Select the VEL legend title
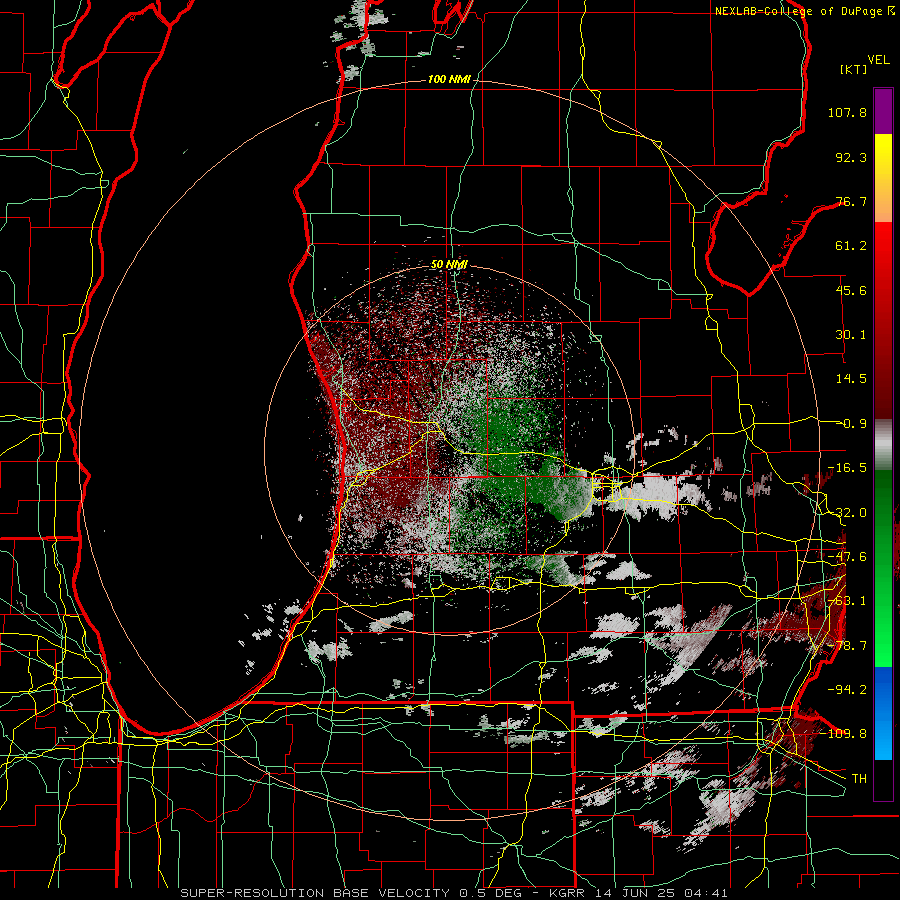Screen dimensions: 900x900 point(878,60)
